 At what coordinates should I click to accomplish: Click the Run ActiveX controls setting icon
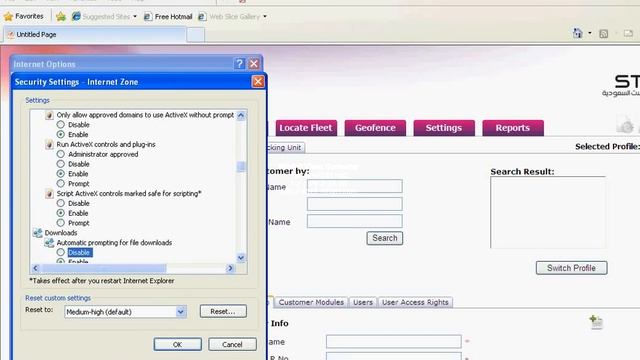point(49,144)
